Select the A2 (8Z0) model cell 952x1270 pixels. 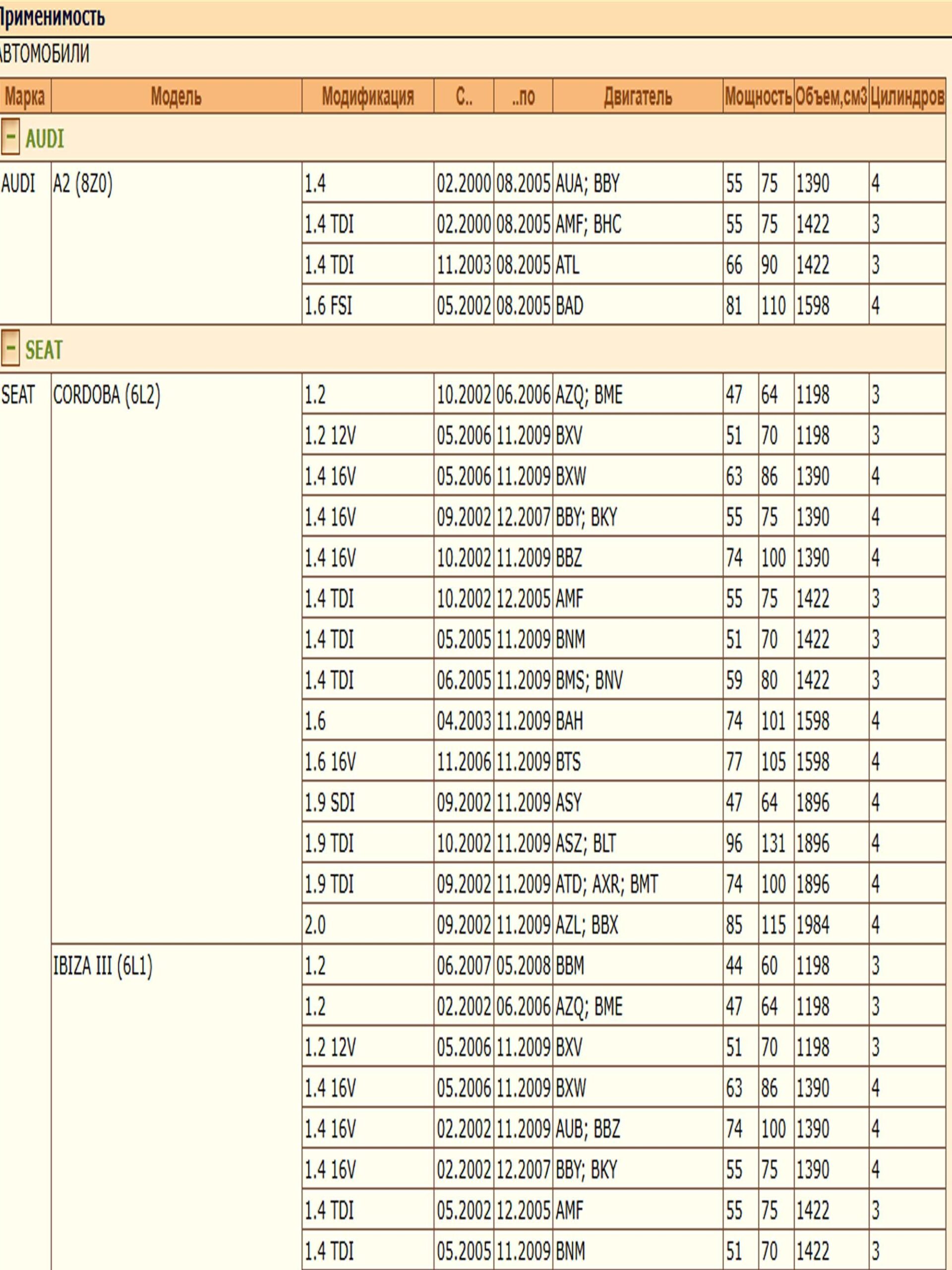tap(83, 185)
